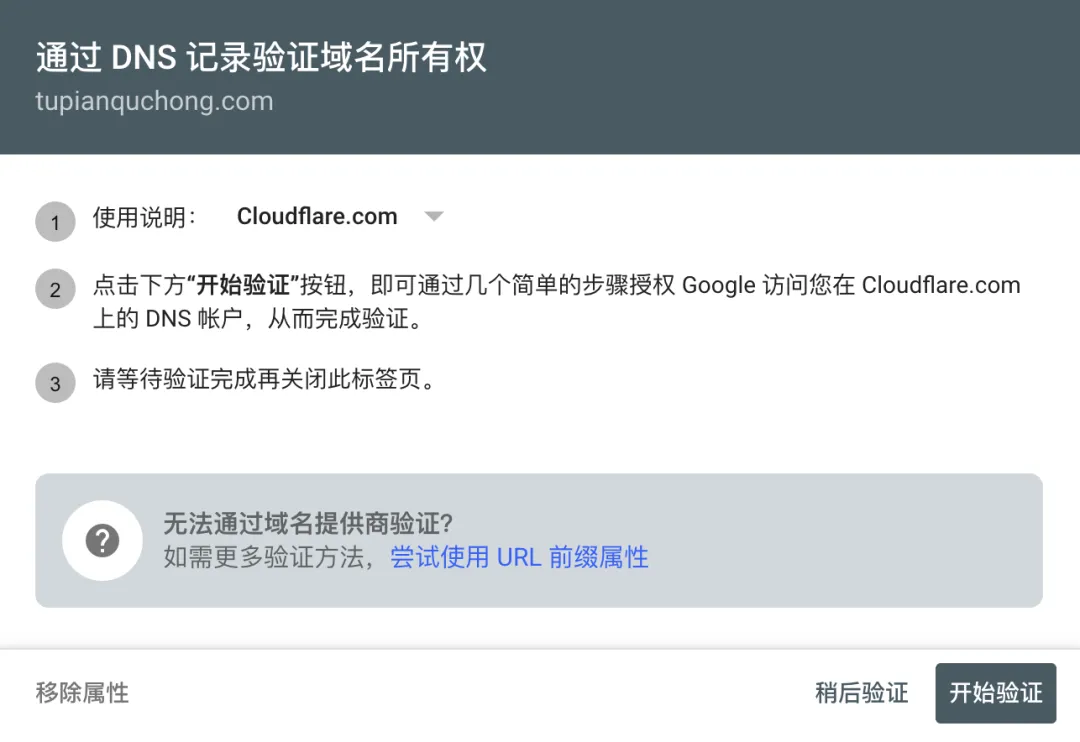The image size is (1080, 742).
Task: Click the question mark help icon
Action: point(102,541)
